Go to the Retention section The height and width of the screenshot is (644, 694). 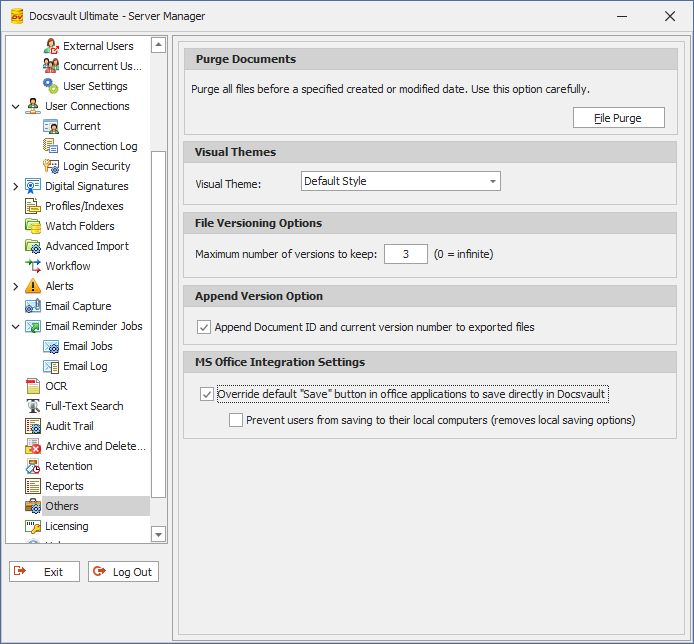(69, 467)
